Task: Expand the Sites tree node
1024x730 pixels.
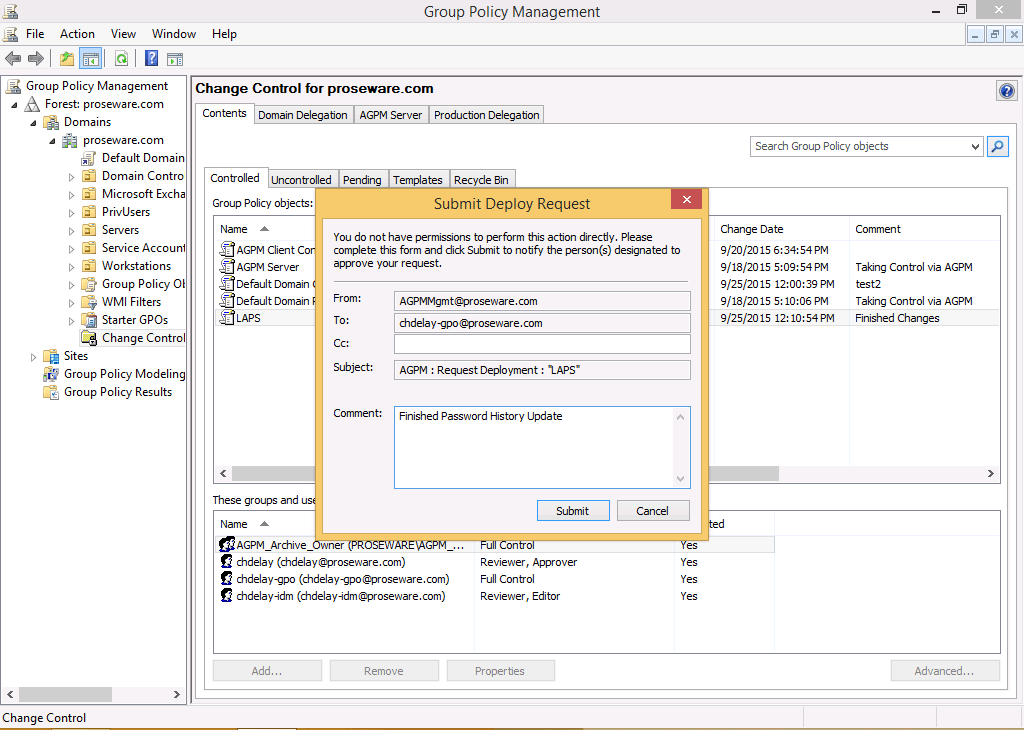Action: click(x=34, y=357)
